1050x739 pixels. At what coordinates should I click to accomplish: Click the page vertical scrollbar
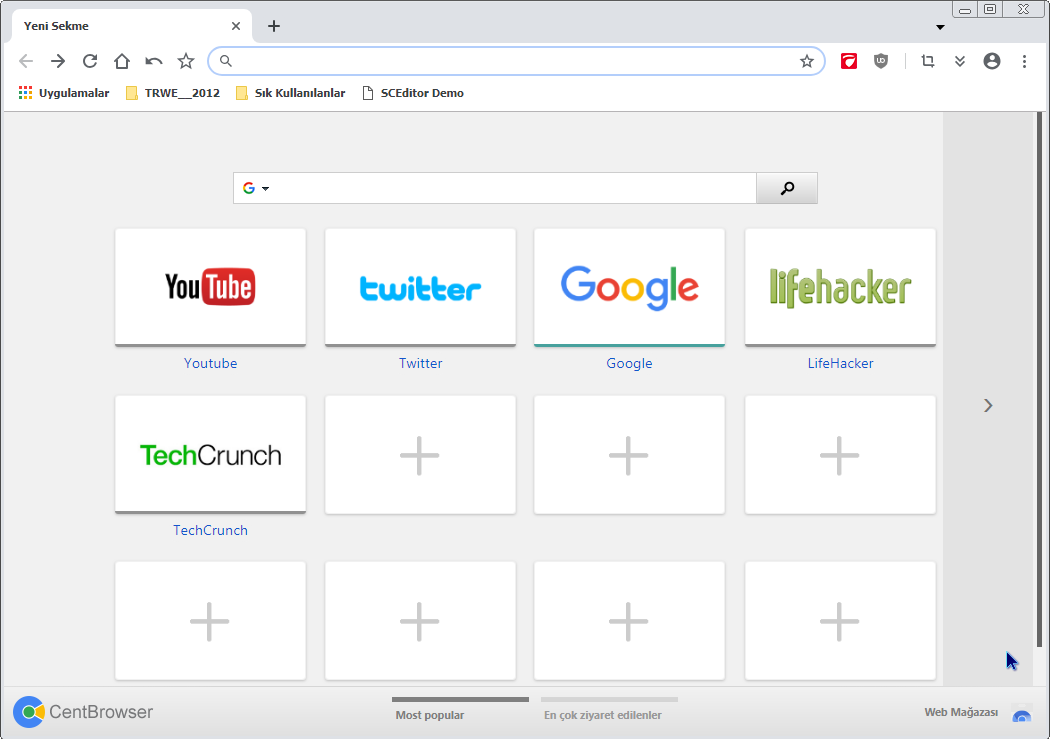pos(1039,379)
